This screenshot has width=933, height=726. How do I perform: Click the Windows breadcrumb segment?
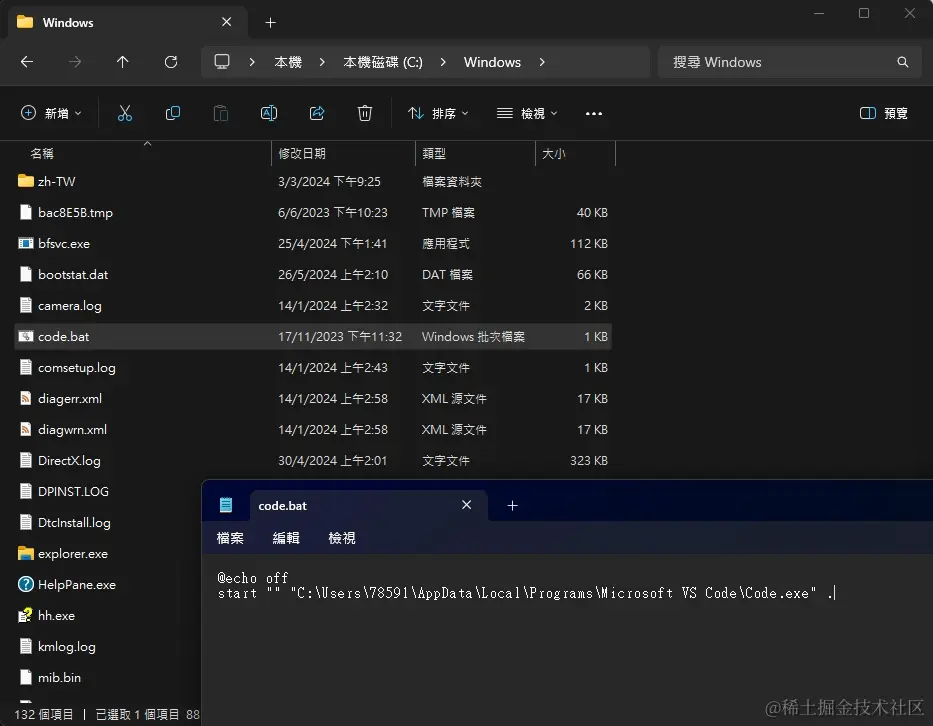coord(492,62)
